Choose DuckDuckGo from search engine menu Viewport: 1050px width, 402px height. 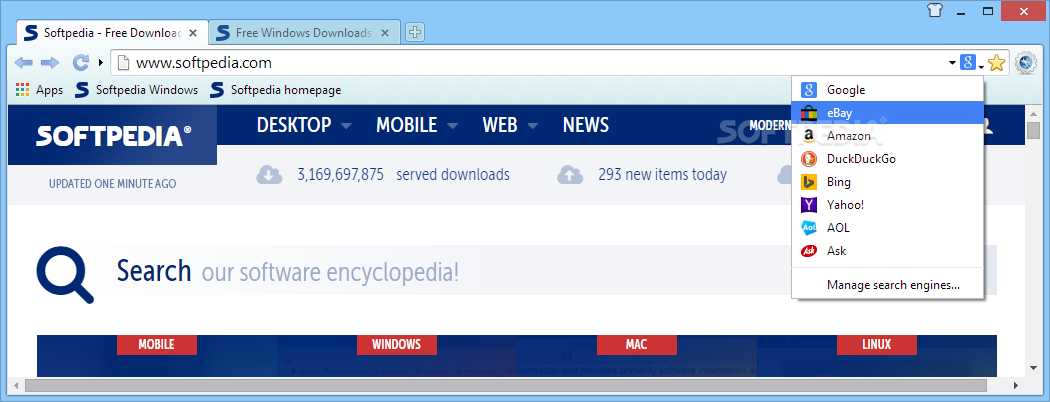pyautogui.click(x=887, y=159)
